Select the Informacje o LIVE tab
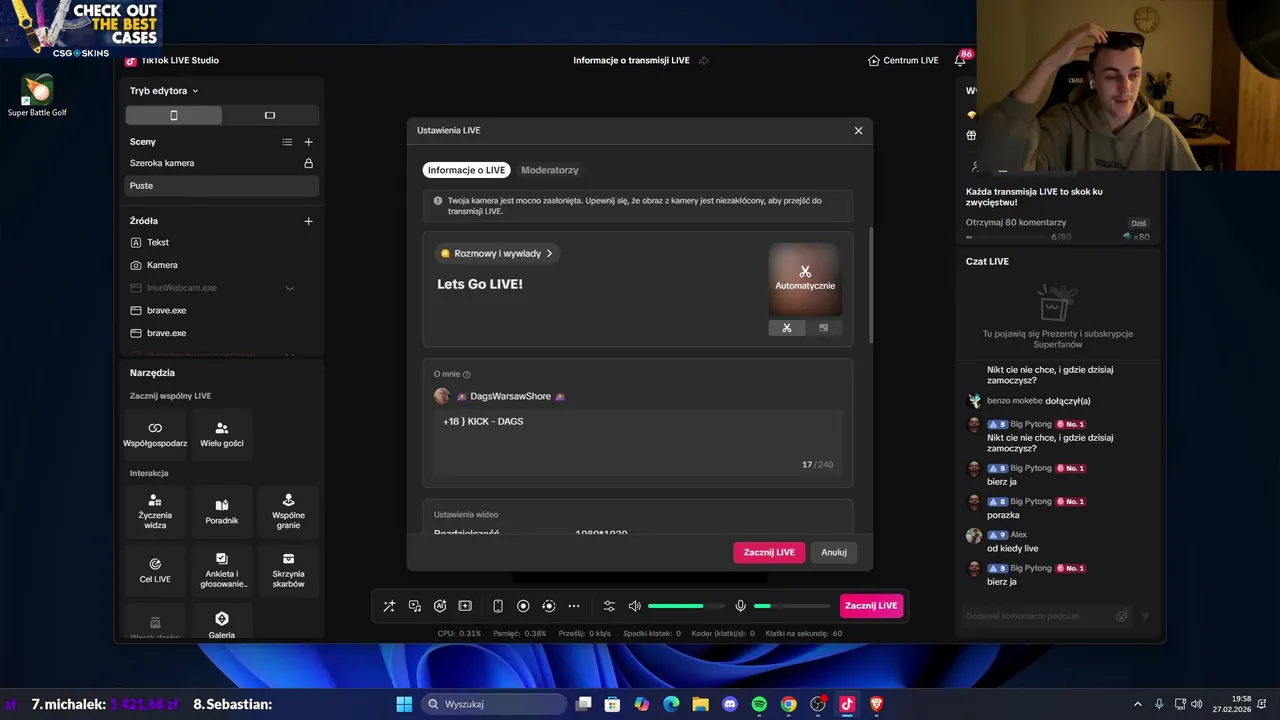This screenshot has height=720, width=1280. 467,170
